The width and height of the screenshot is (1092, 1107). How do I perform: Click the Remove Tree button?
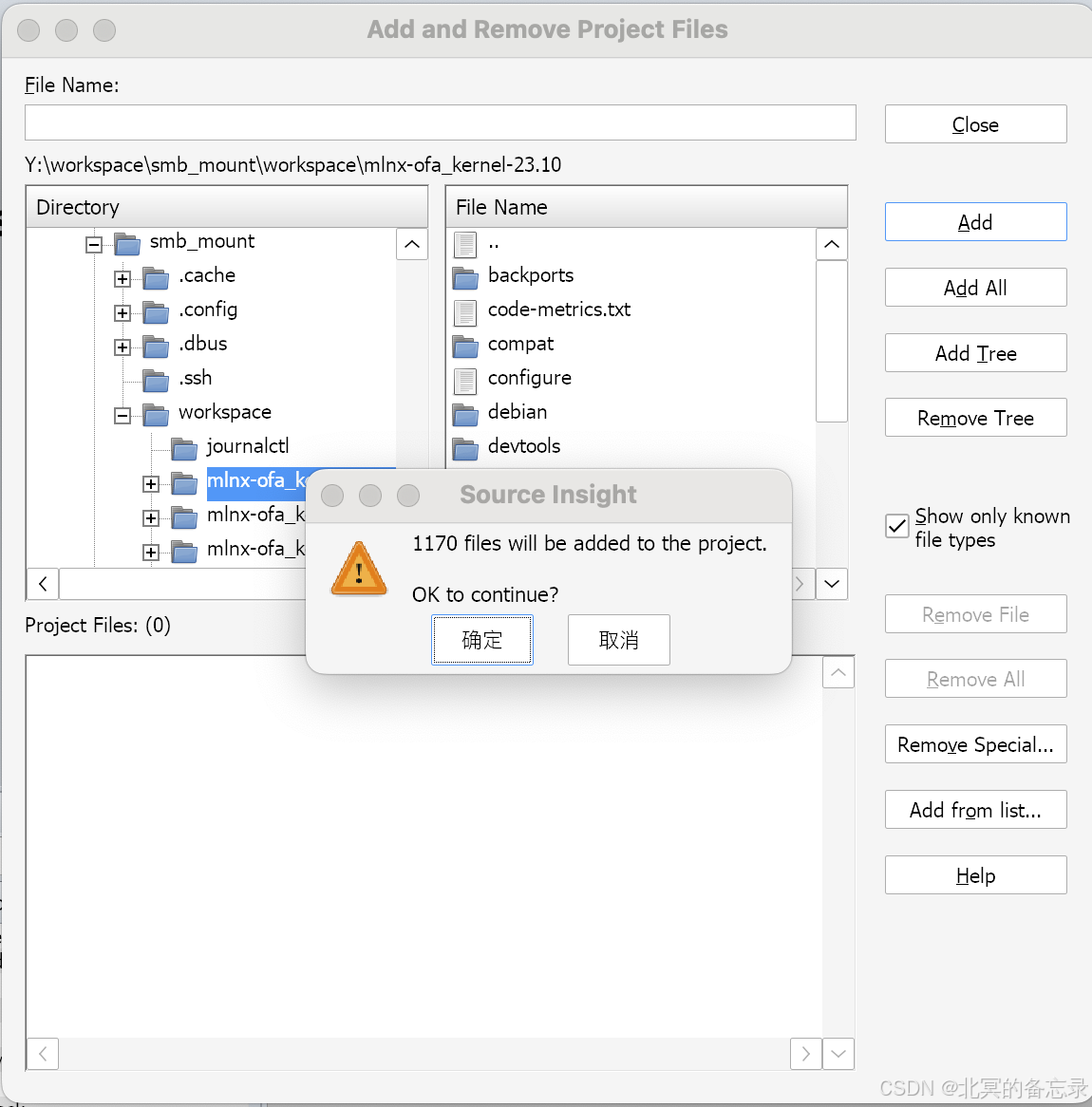pyautogui.click(x=975, y=418)
